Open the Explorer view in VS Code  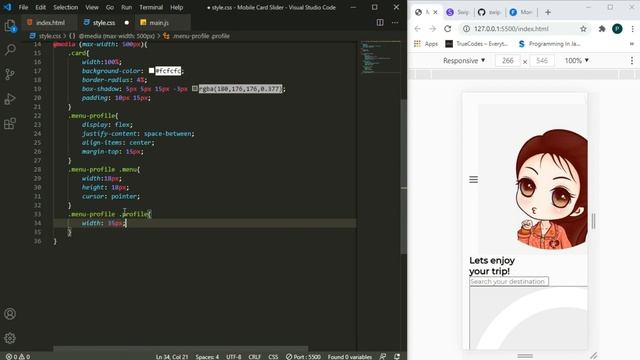10,26
